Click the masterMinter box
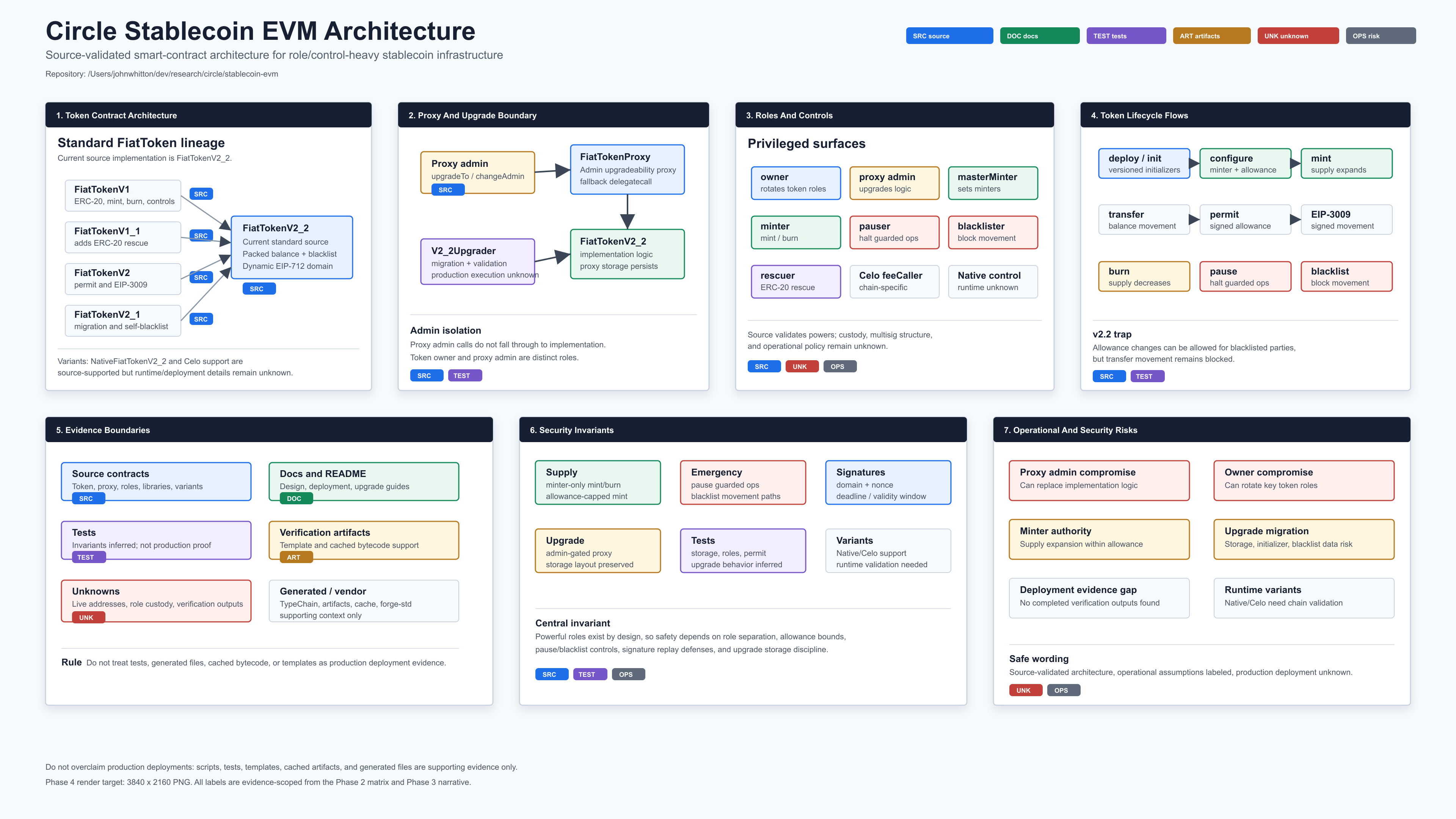This screenshot has height=819, width=1456. 993,183
